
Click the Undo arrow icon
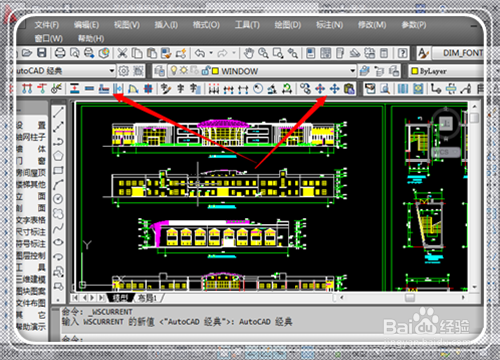[x=200, y=53]
